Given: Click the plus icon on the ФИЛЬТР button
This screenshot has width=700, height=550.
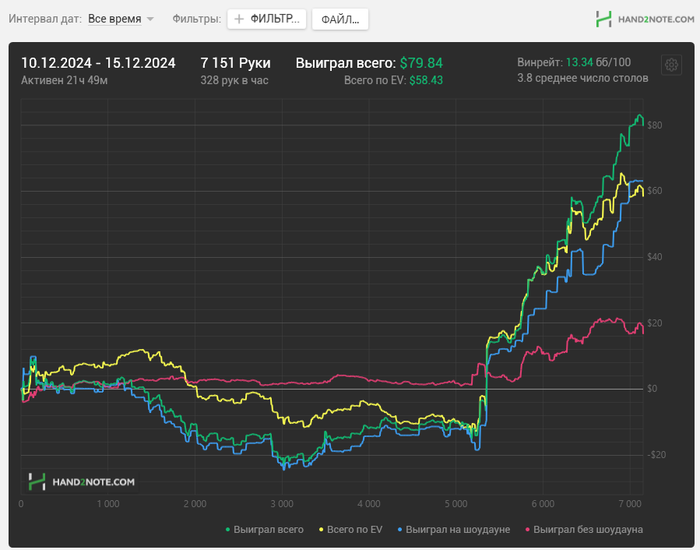Looking at the screenshot, I should [239, 19].
